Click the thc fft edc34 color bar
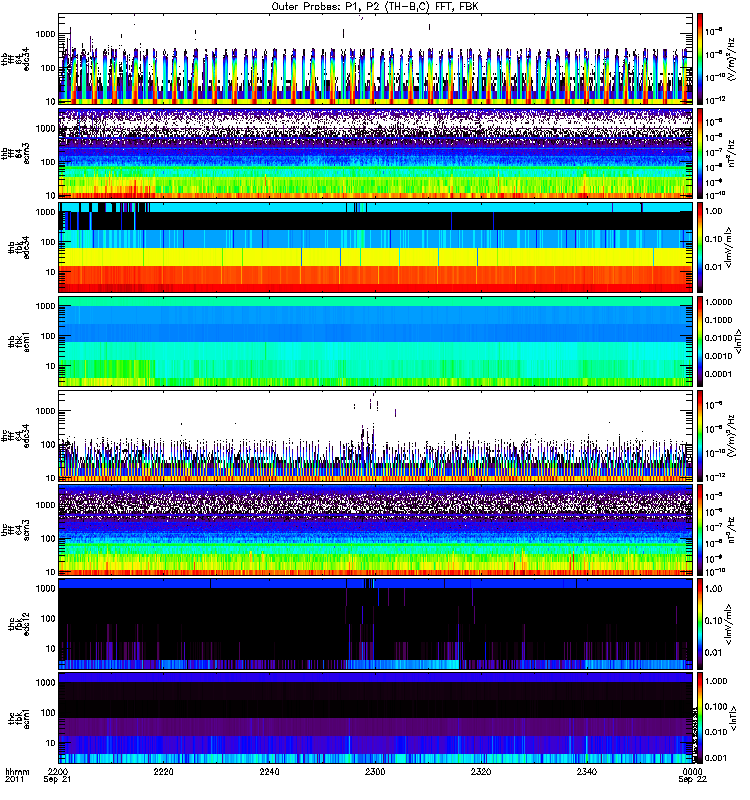Viewport: 750px width, 800px height. click(701, 434)
